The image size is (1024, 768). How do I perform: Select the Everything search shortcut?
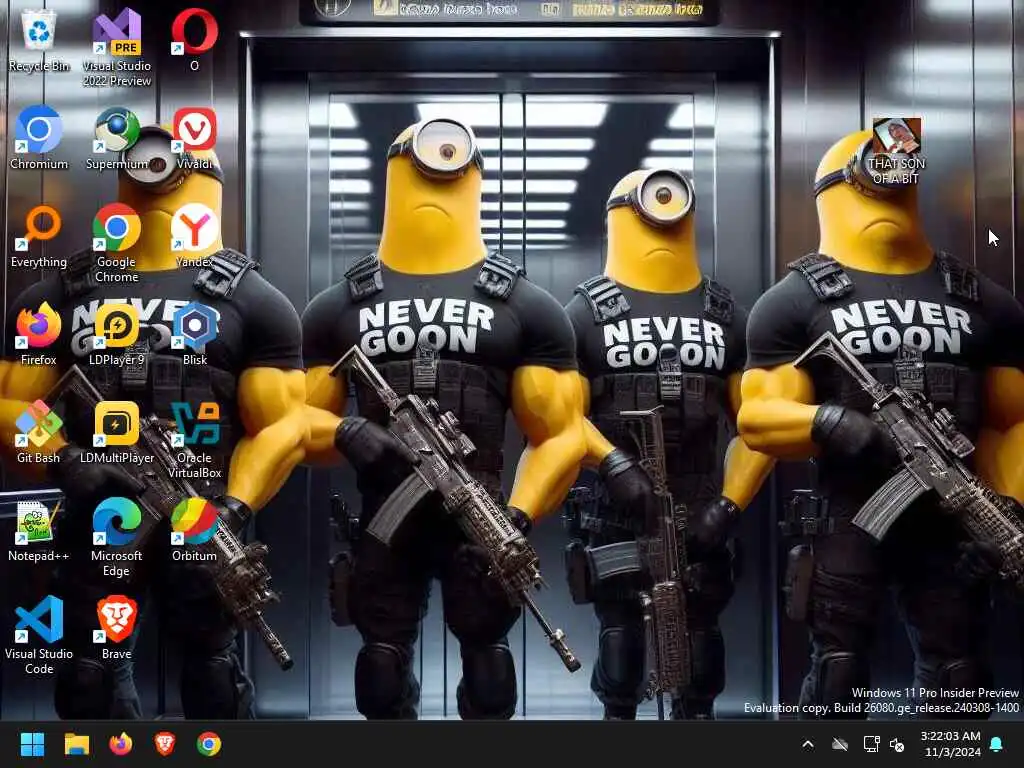39,236
